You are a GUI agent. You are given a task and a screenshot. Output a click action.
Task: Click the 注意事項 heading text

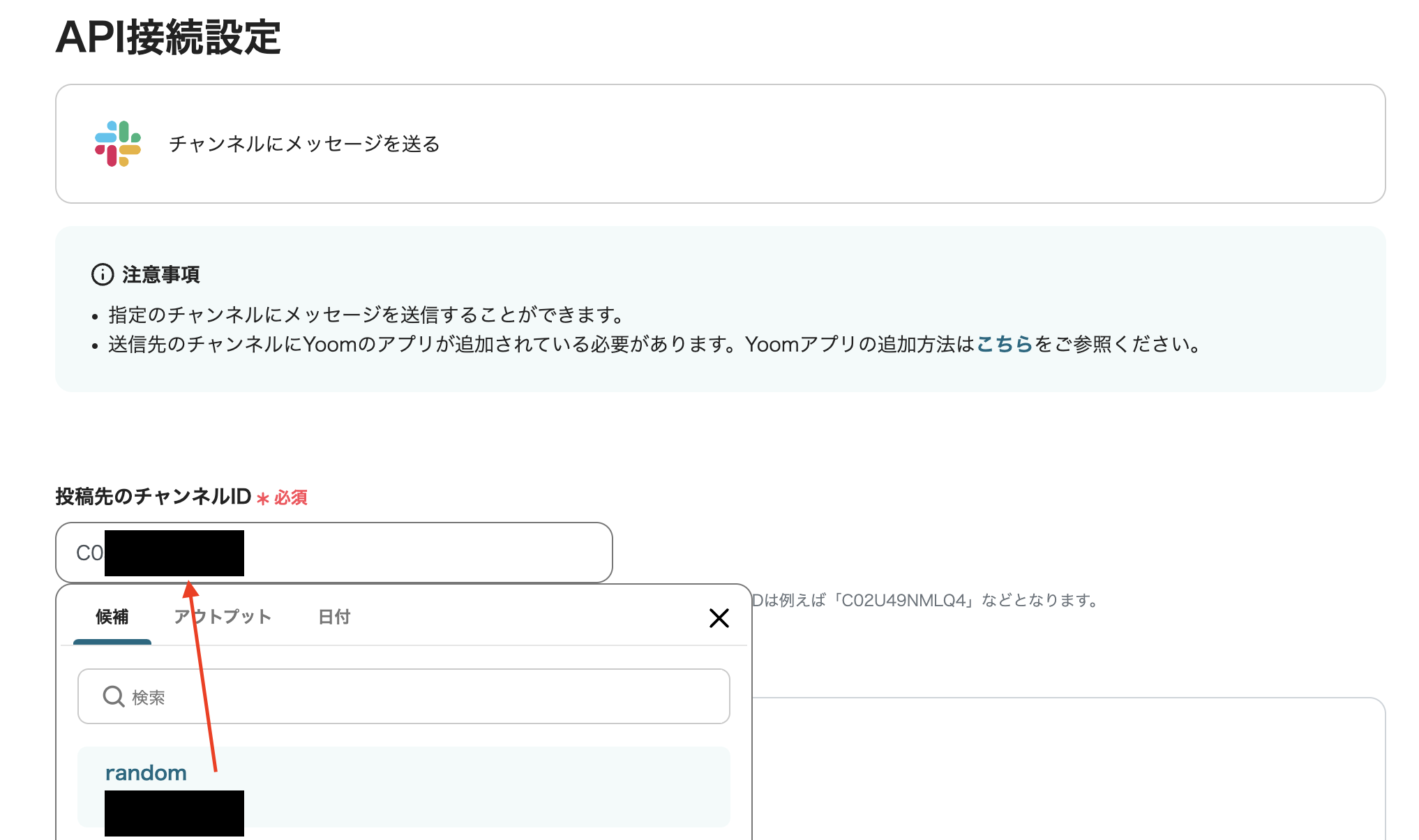(x=159, y=274)
